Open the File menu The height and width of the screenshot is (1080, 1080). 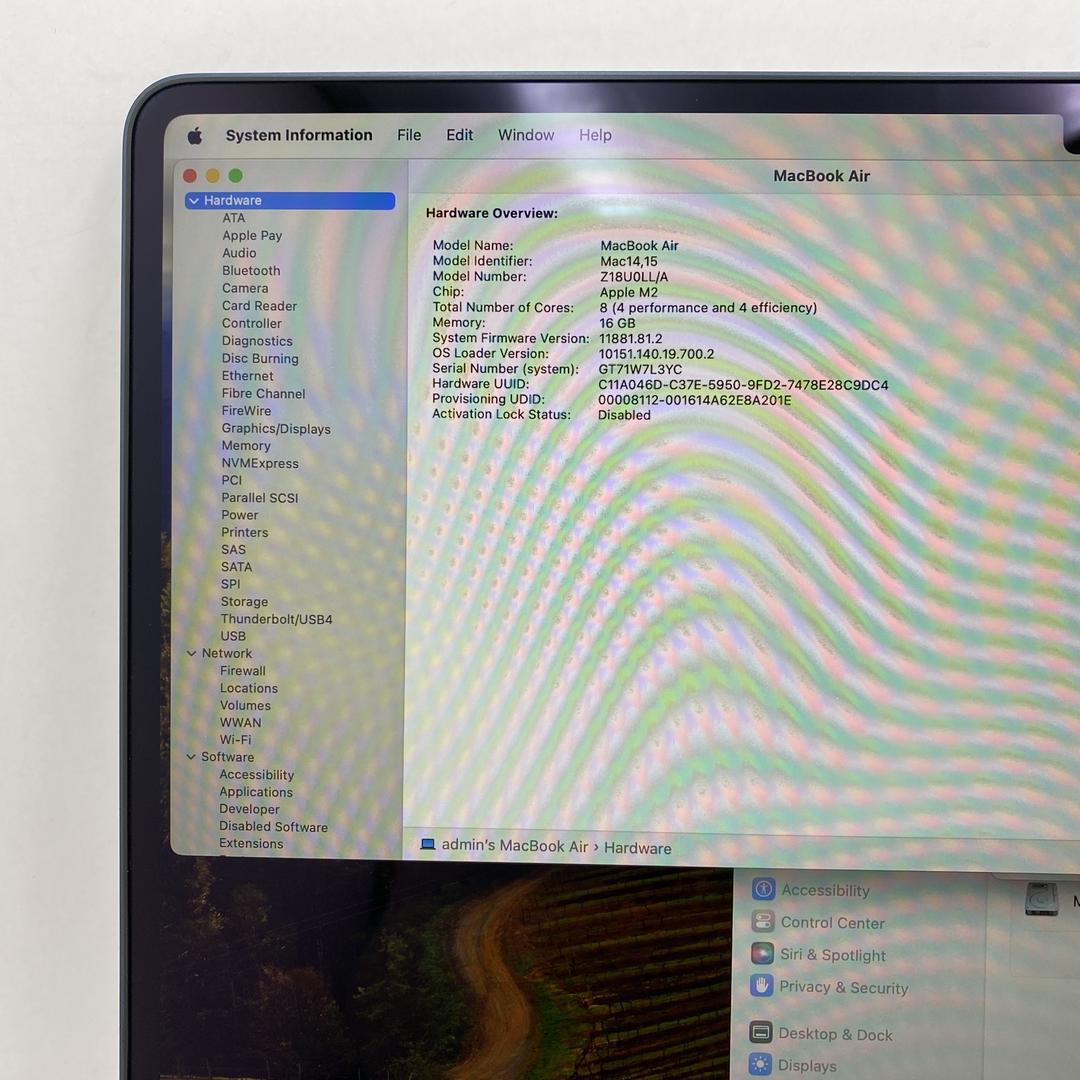(409, 135)
